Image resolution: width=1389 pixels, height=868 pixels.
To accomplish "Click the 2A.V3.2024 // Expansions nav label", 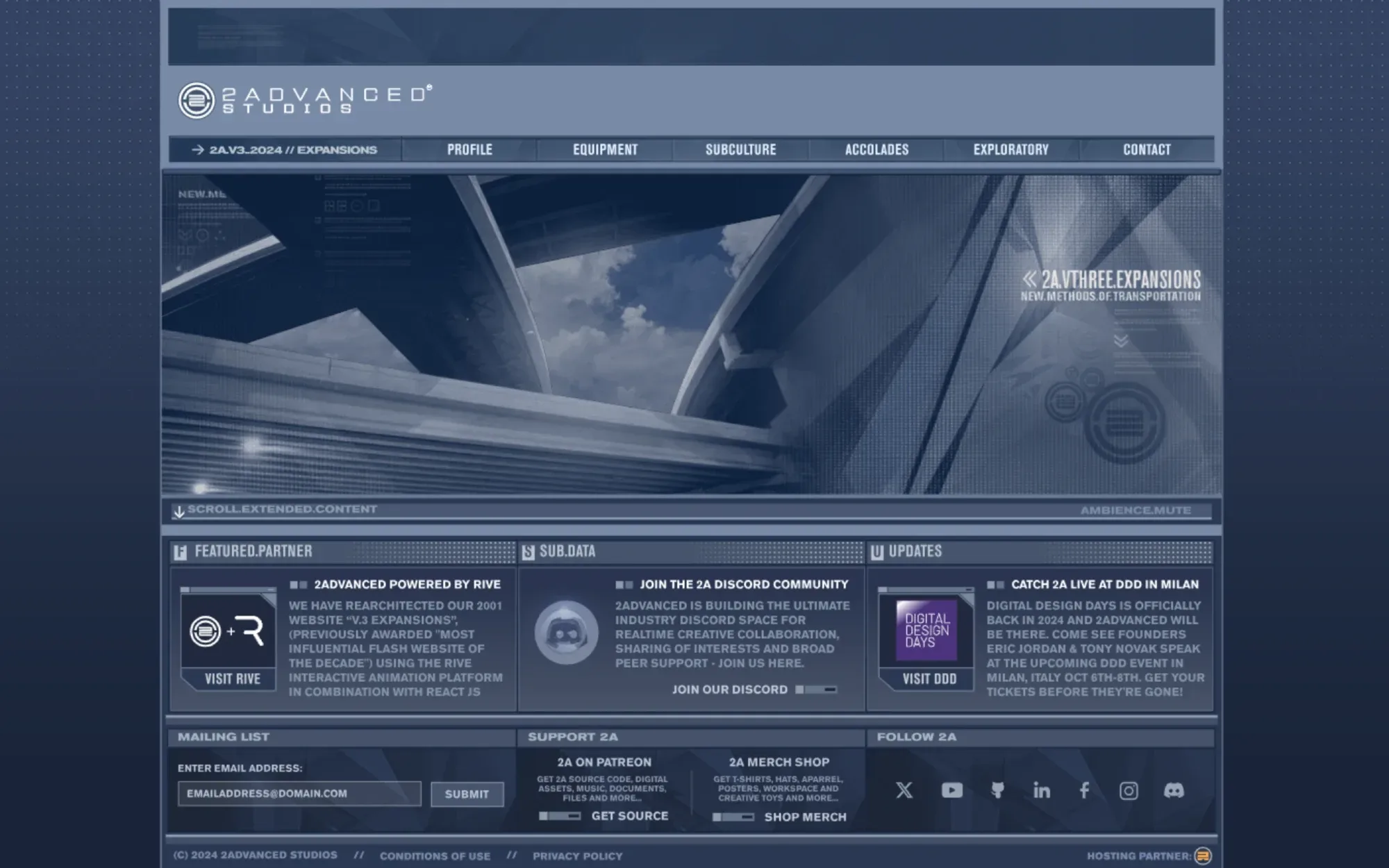I will [x=285, y=150].
